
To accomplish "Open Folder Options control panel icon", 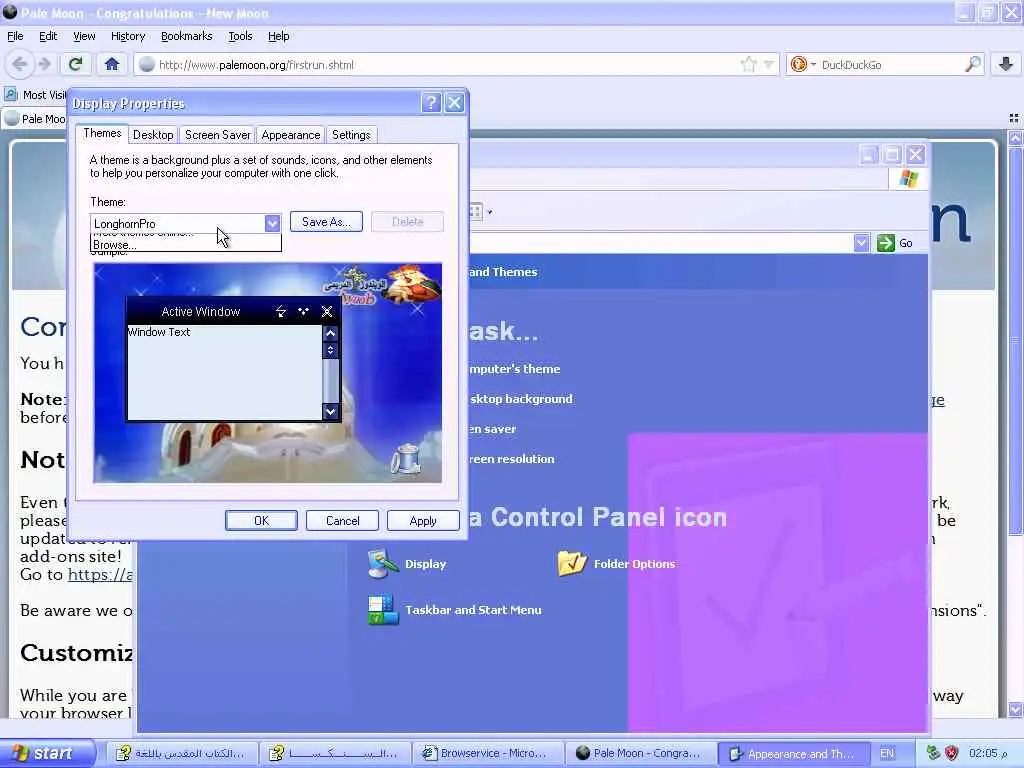I will click(x=617, y=564).
